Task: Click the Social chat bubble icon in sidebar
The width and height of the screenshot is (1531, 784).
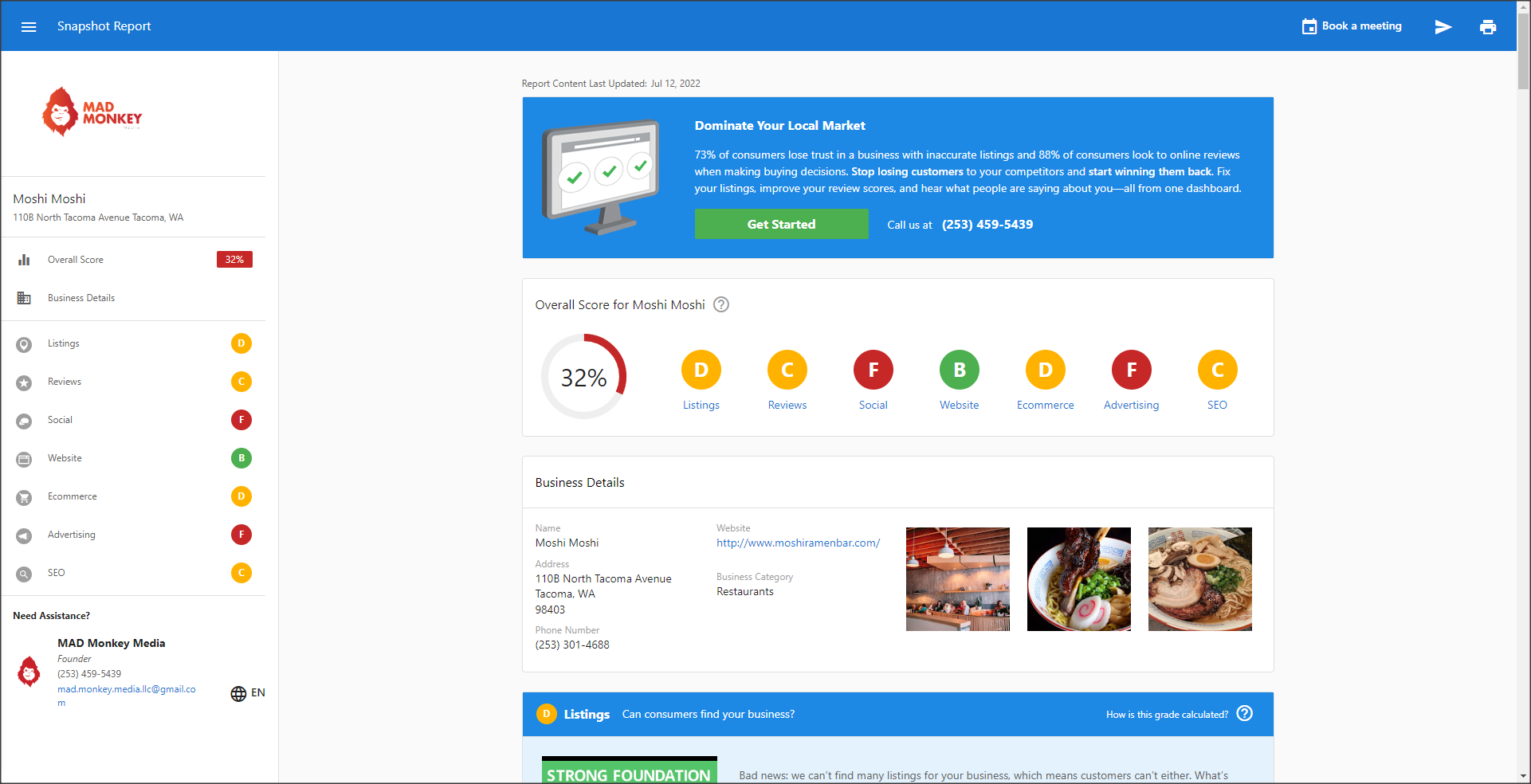Action: pyautogui.click(x=24, y=421)
